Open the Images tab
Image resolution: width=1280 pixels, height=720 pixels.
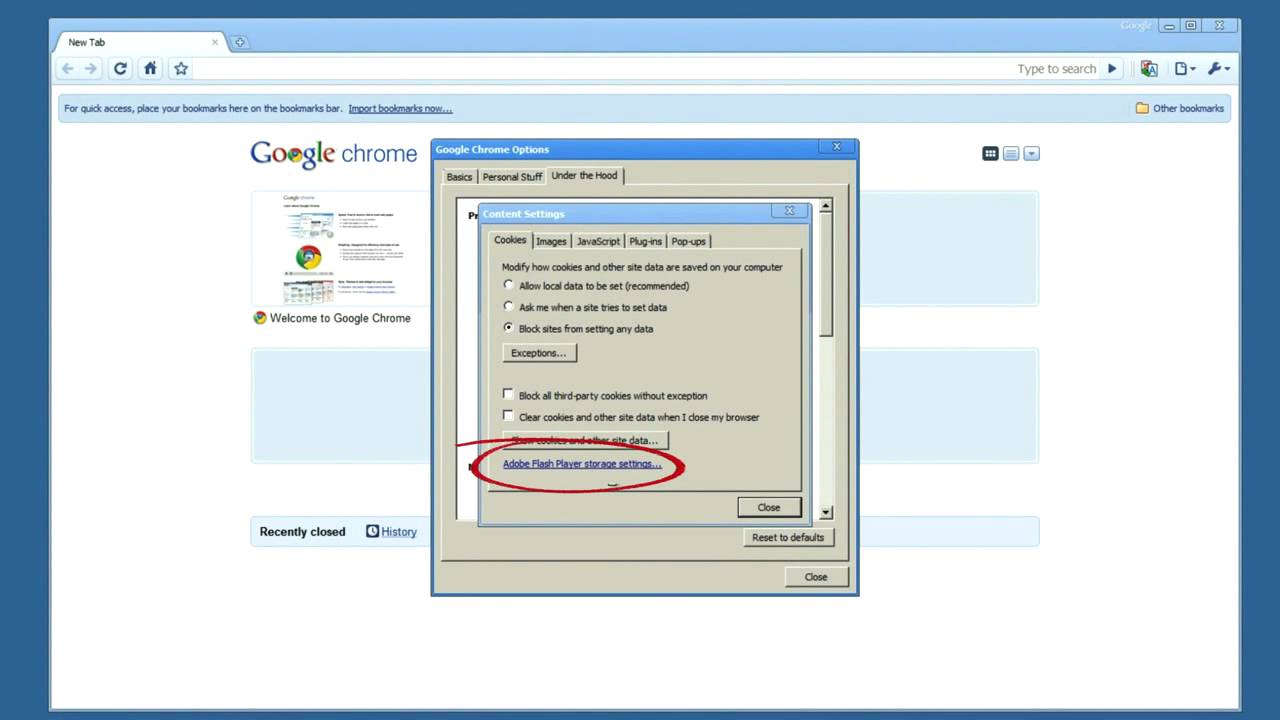pos(551,241)
